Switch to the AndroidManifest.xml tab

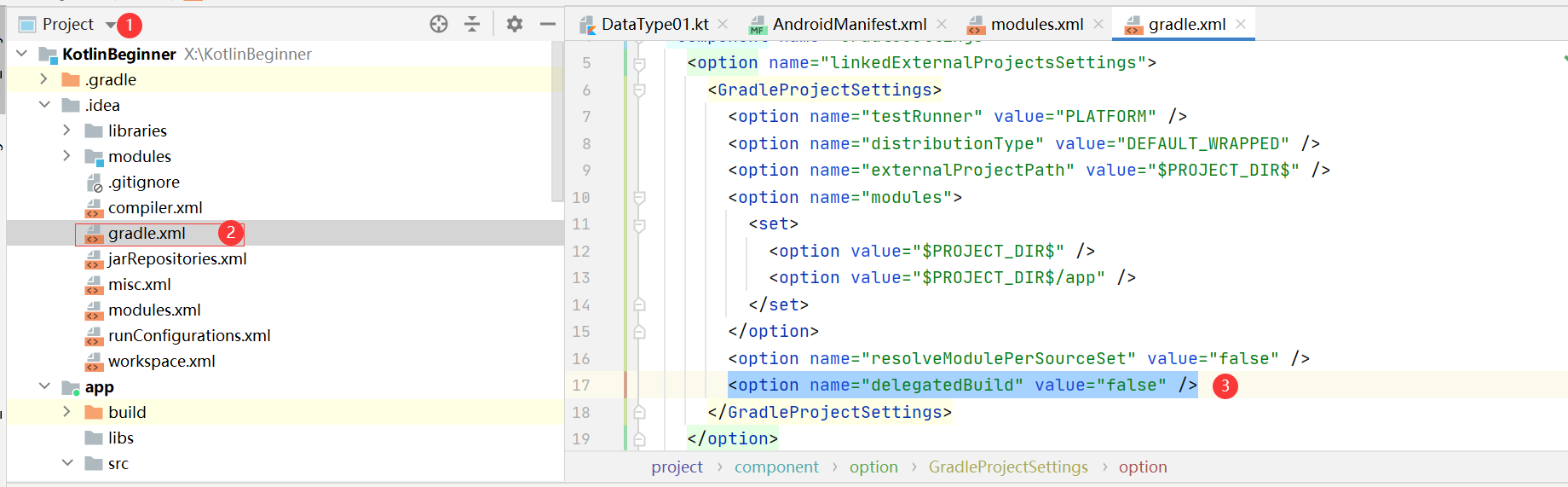849,25
